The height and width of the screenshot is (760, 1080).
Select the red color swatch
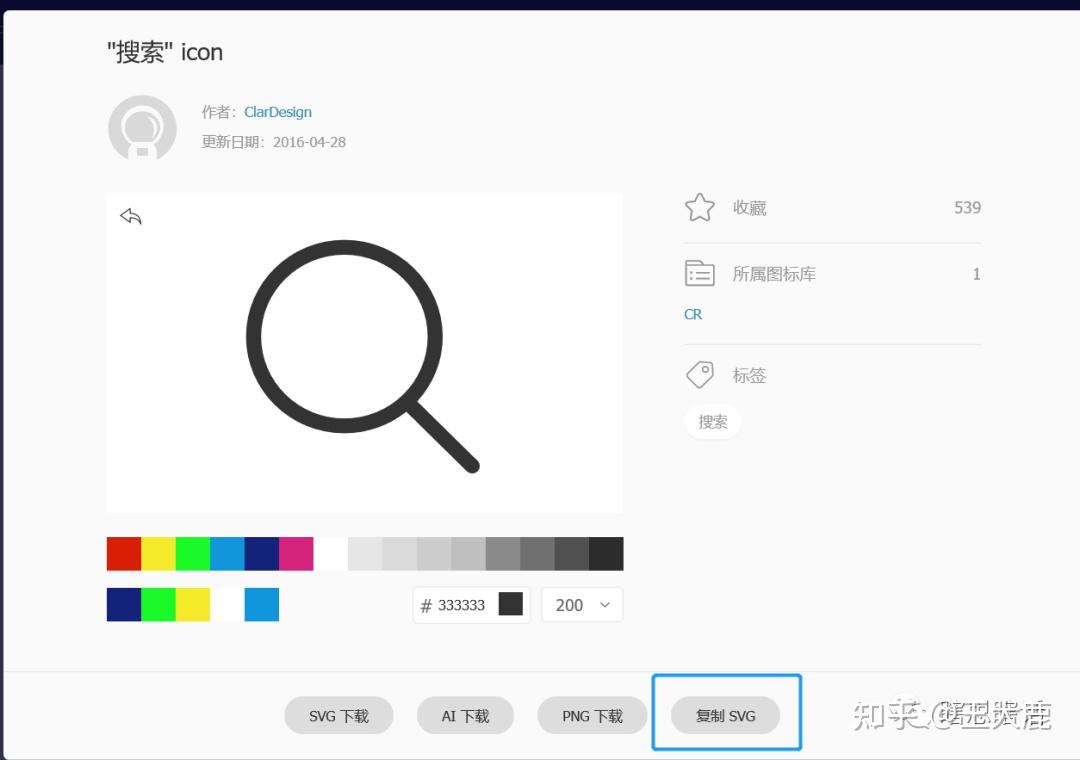(x=123, y=552)
